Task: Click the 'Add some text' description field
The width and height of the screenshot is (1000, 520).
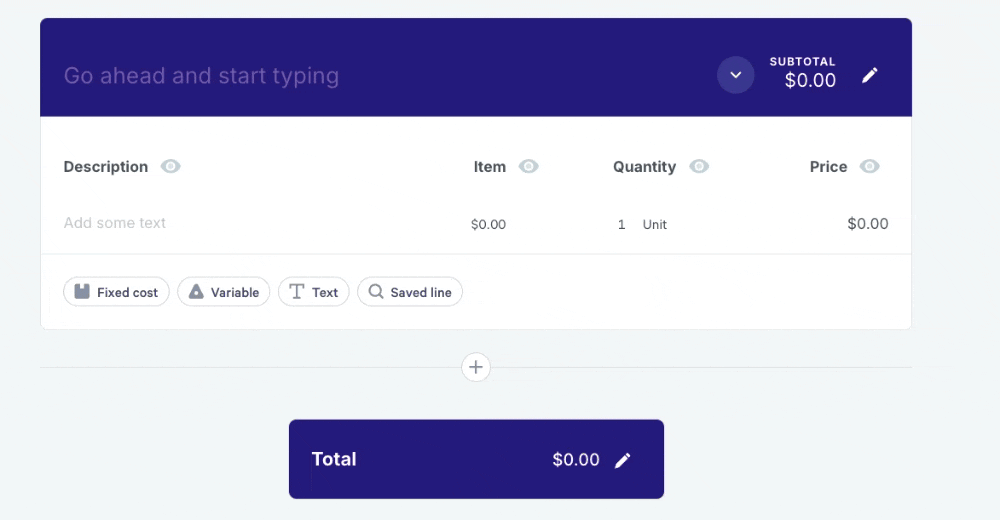Action: pyautogui.click(x=115, y=223)
